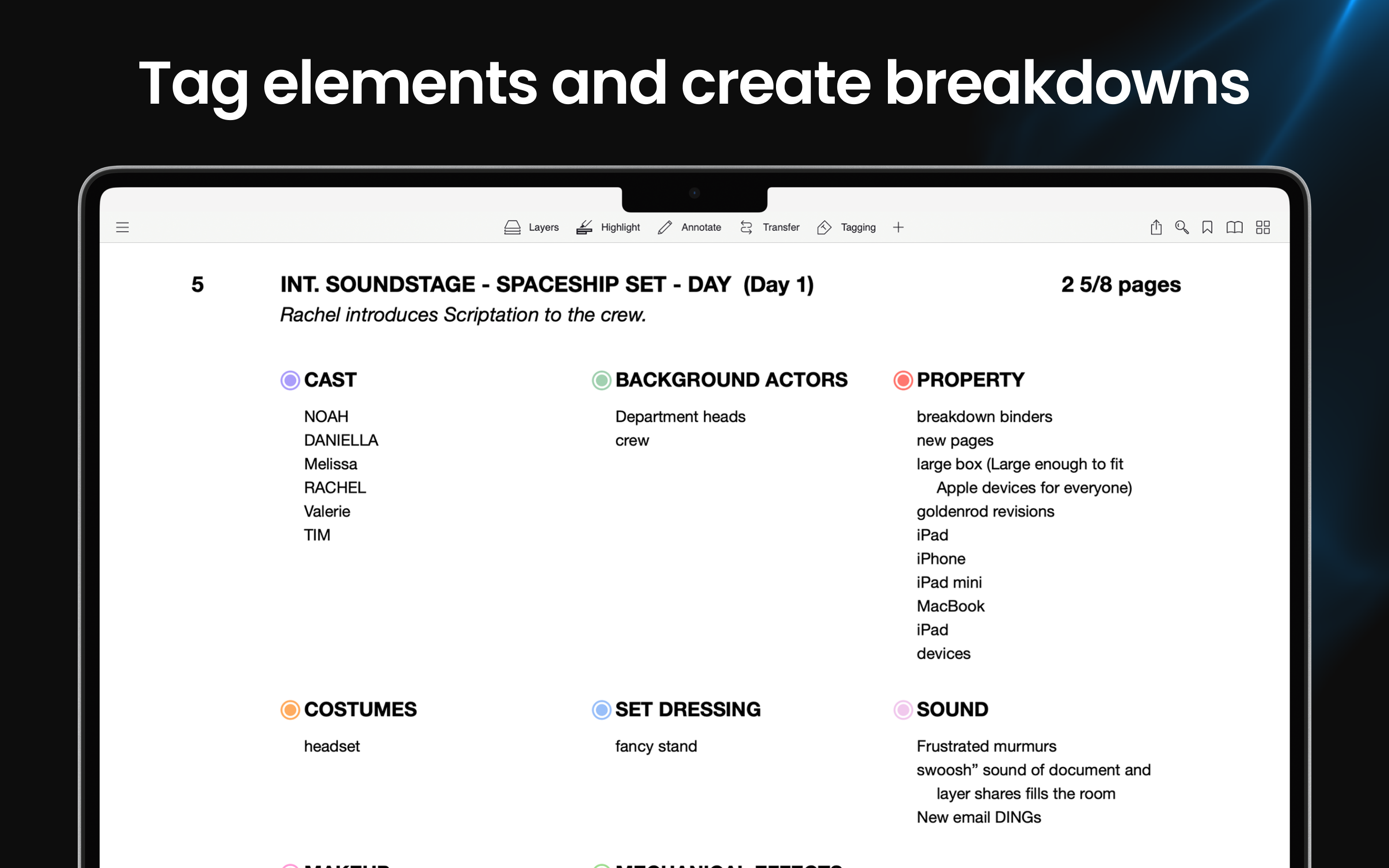
Task: Click the pink SOUND category dot
Action: (903, 709)
